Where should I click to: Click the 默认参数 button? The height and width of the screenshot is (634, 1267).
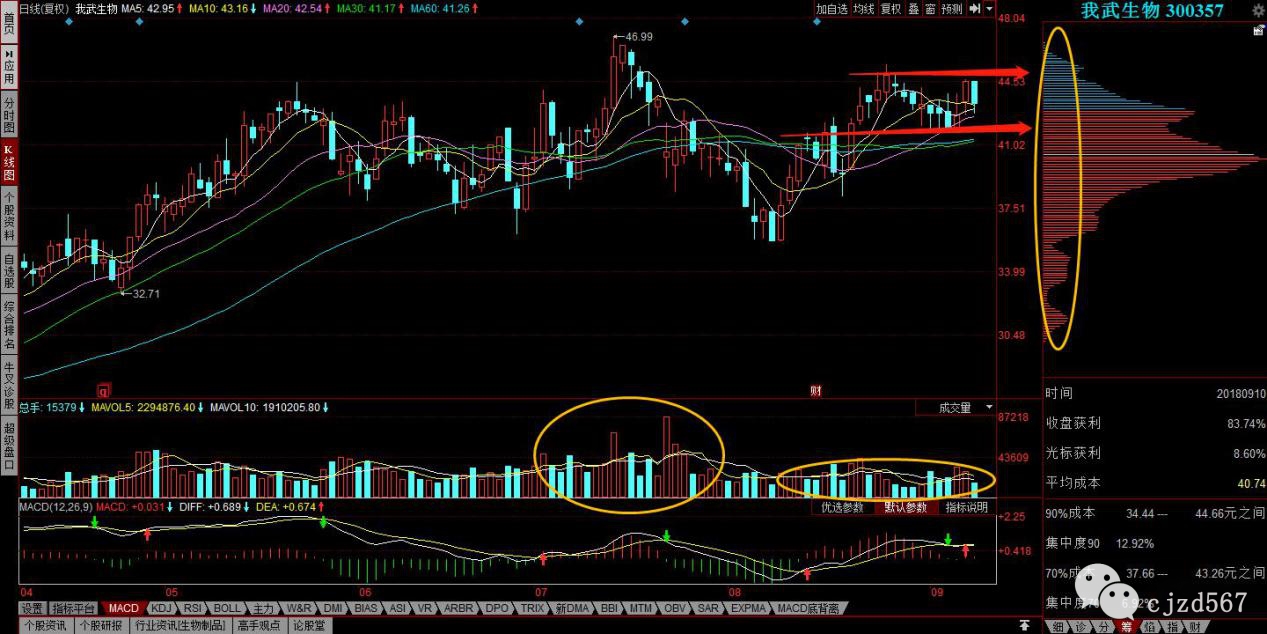click(906, 508)
